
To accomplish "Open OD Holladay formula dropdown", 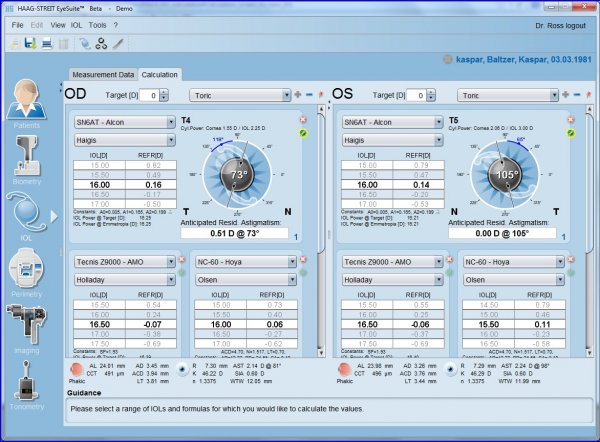I will tap(125, 280).
